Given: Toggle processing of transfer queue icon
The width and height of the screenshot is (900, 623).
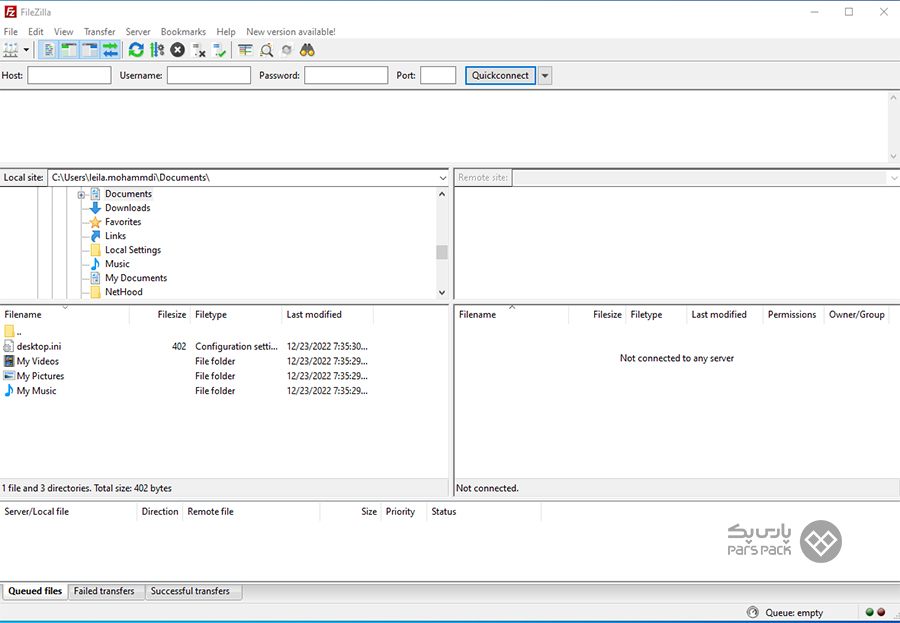Looking at the screenshot, I should click(157, 51).
